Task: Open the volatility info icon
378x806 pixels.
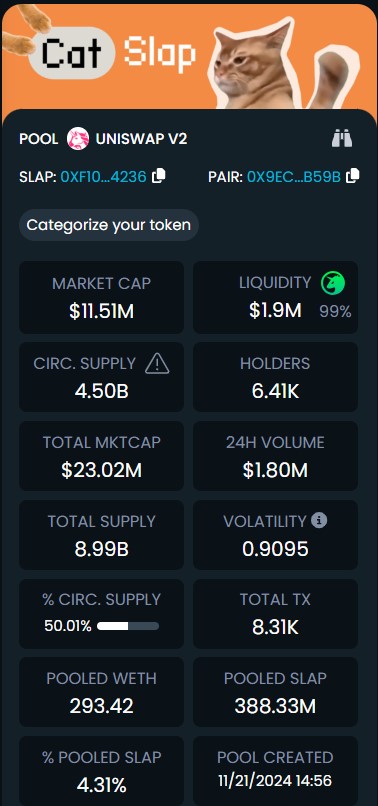Action: pos(319,521)
